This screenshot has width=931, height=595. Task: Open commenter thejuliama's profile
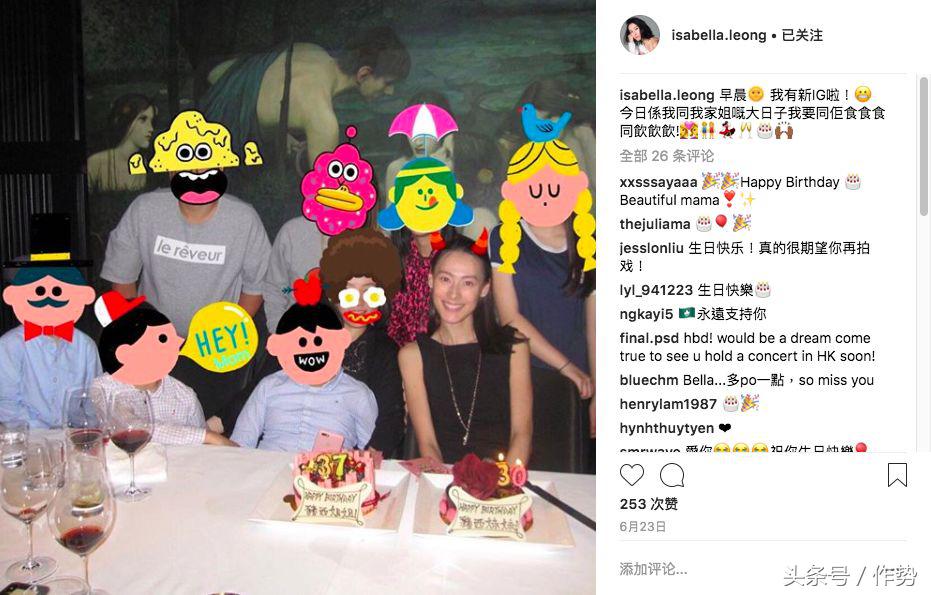tap(655, 224)
